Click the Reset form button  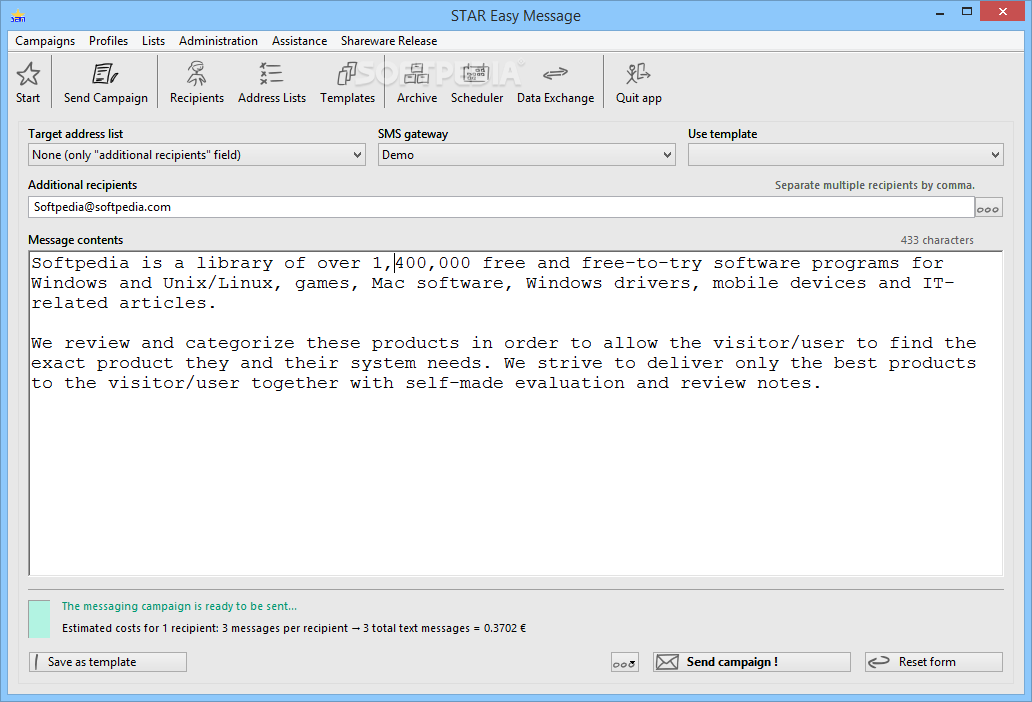[933, 662]
